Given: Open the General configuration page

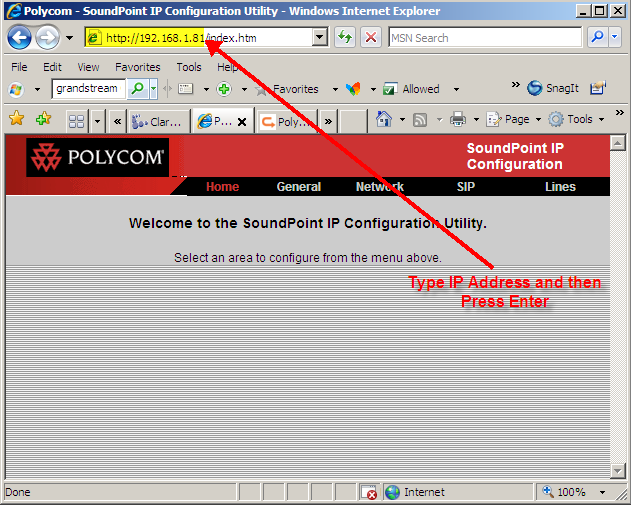Looking at the screenshot, I should [x=299, y=187].
